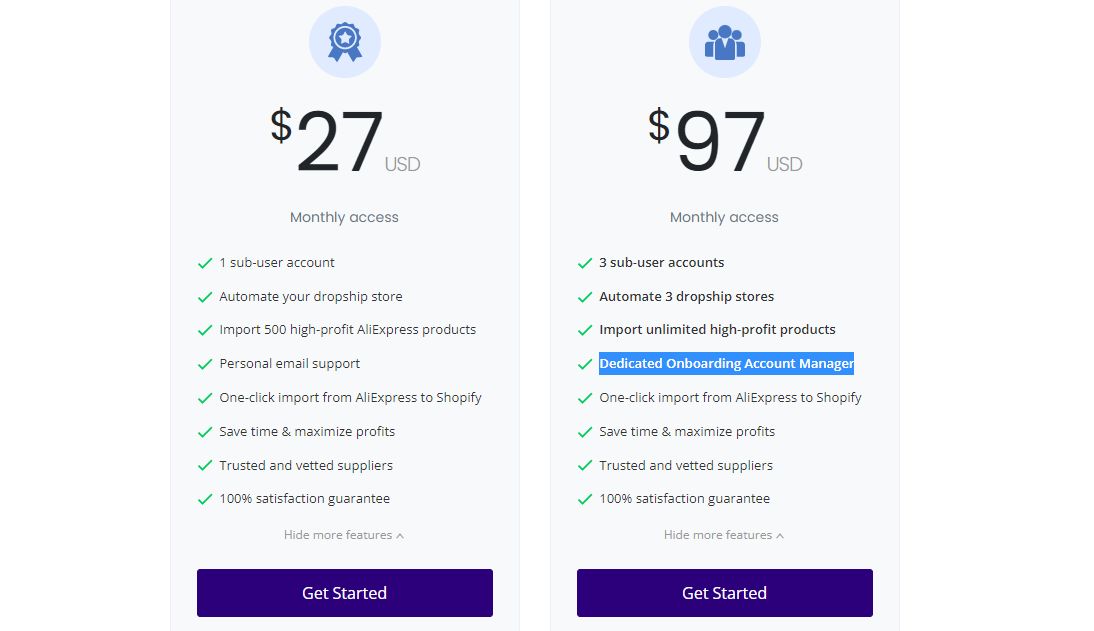Image resolution: width=1094 pixels, height=631 pixels.
Task: Click the $97 USD price heading
Action: pos(724,141)
